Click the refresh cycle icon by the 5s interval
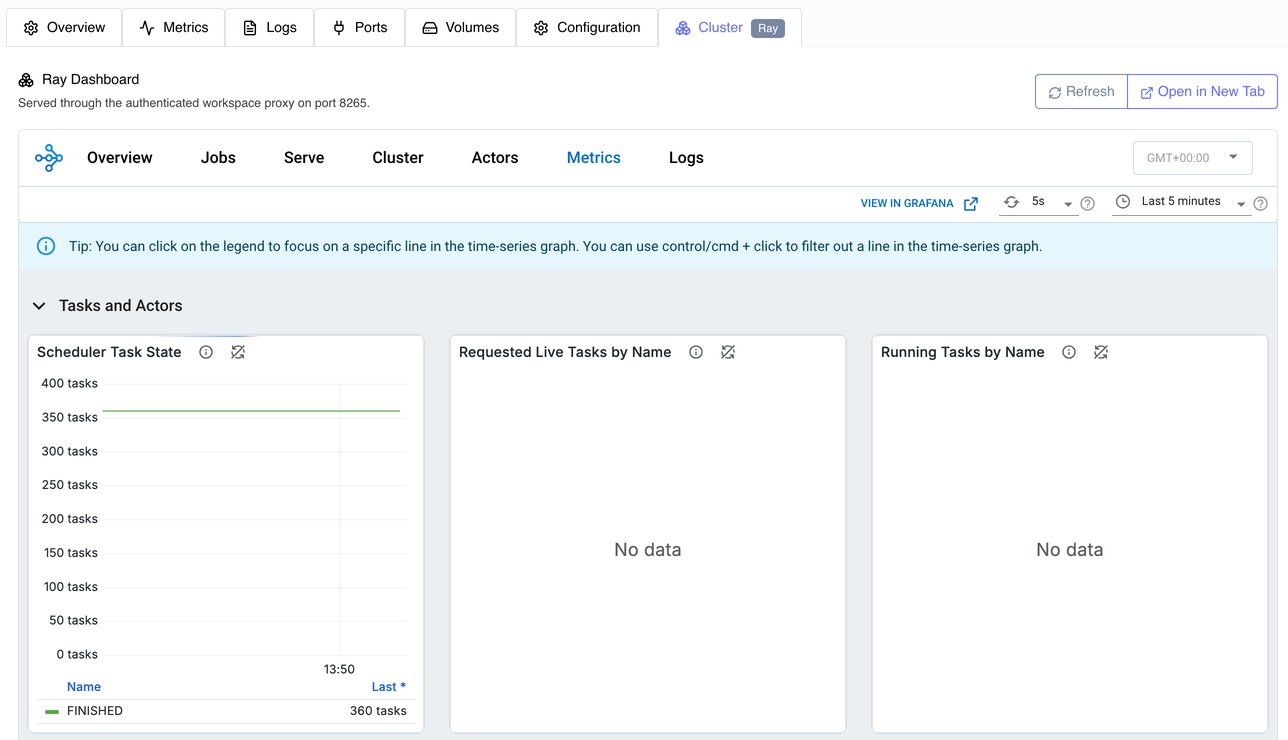The height and width of the screenshot is (740, 1288). (1012, 202)
